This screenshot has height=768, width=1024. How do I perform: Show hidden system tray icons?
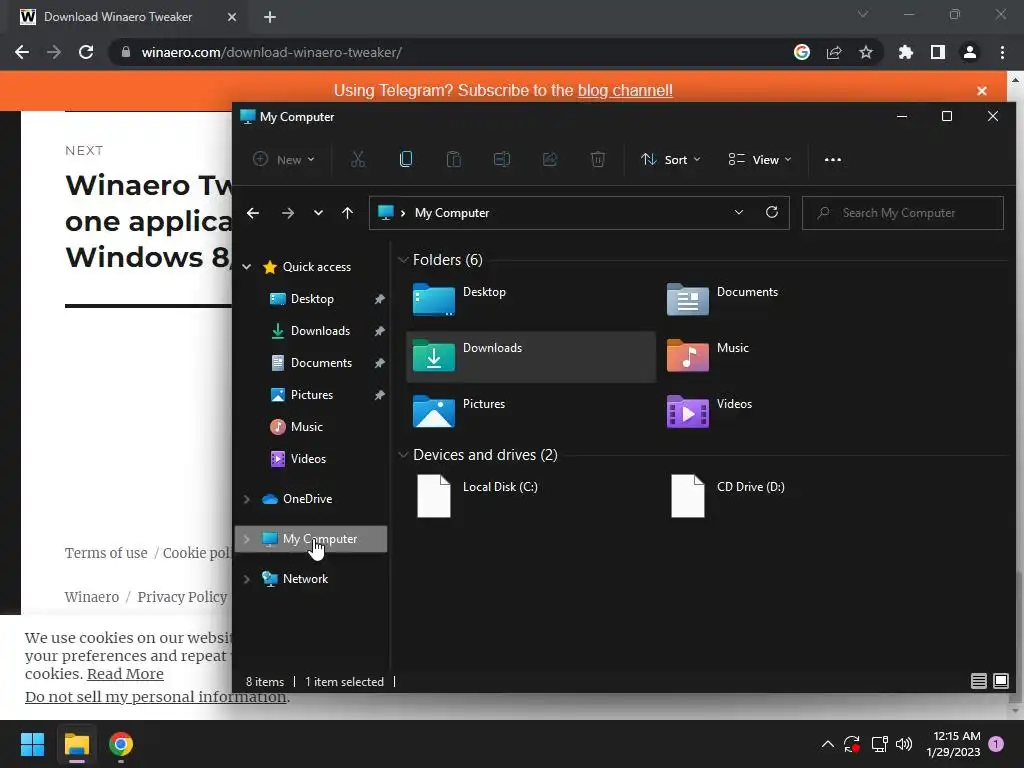(x=827, y=744)
